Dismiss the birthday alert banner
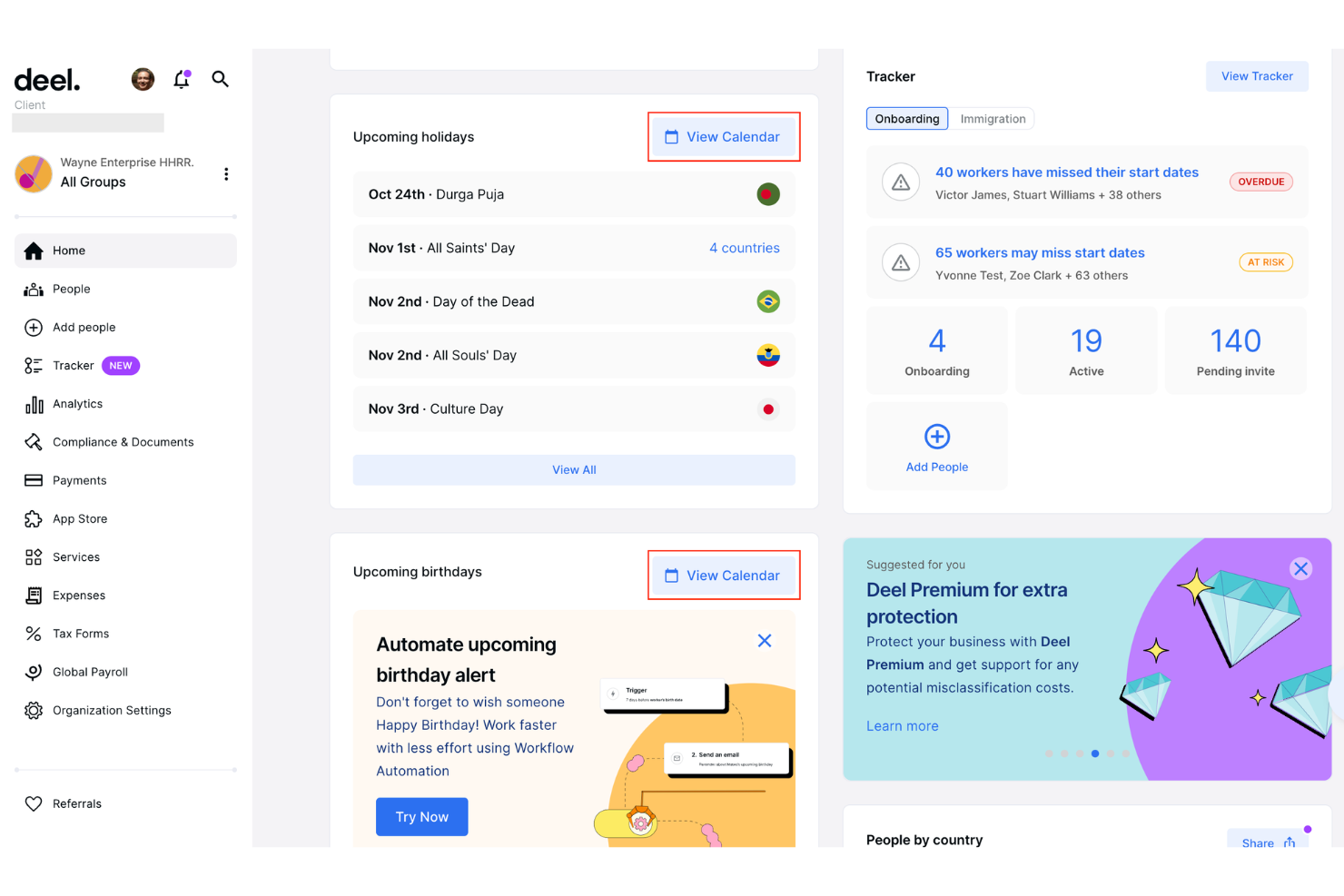The height and width of the screenshot is (896, 1344). tap(764, 640)
